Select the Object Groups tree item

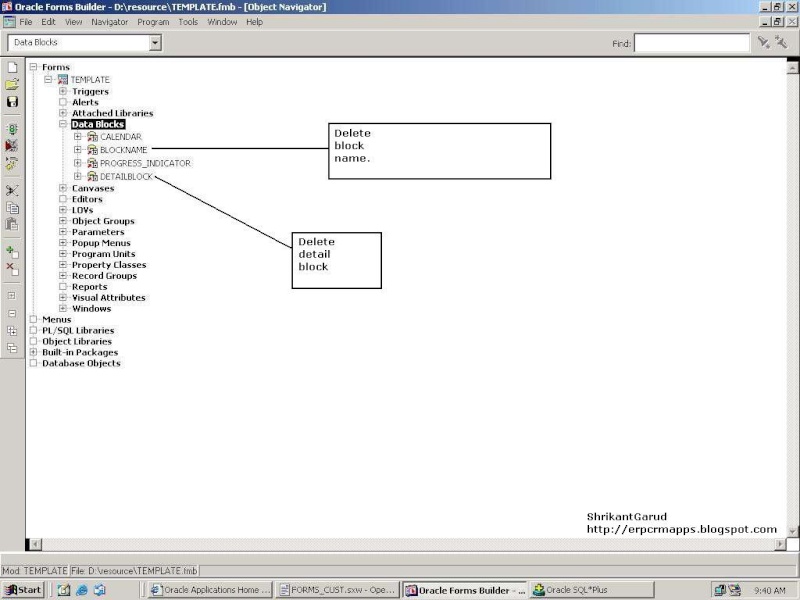pyautogui.click(x=103, y=221)
